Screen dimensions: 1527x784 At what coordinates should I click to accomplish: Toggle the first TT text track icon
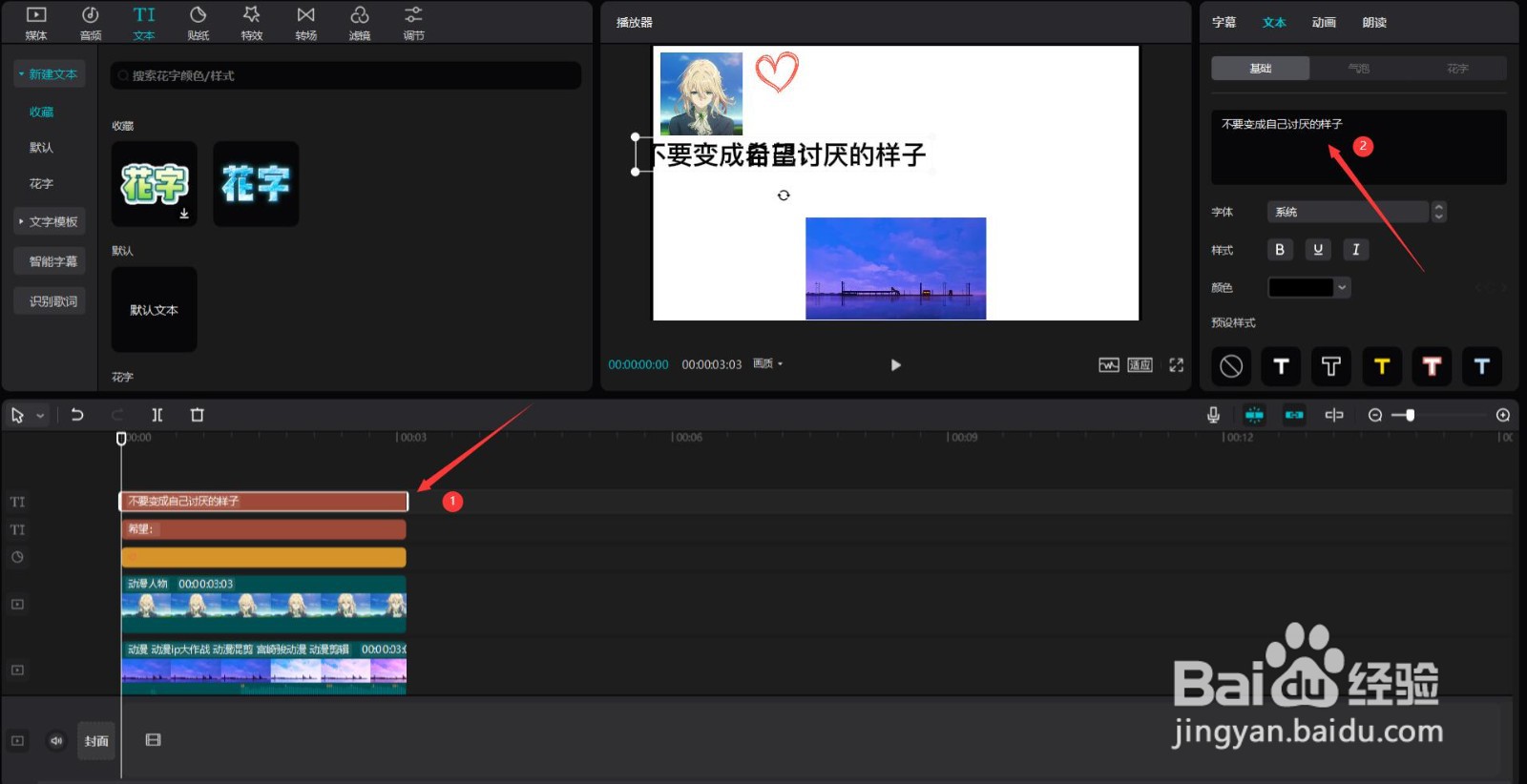[17, 502]
